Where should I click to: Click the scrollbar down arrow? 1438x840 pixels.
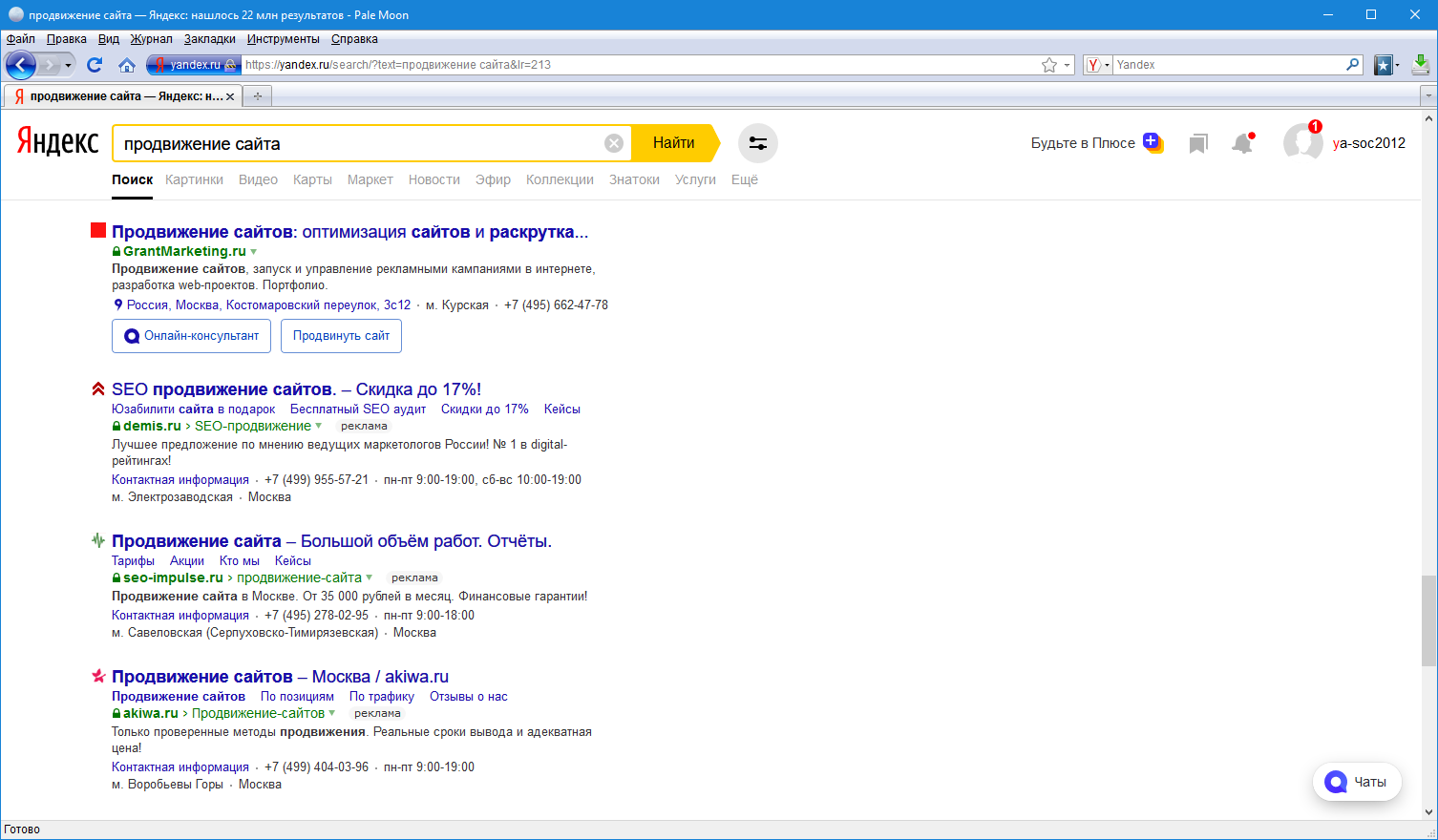1428,812
